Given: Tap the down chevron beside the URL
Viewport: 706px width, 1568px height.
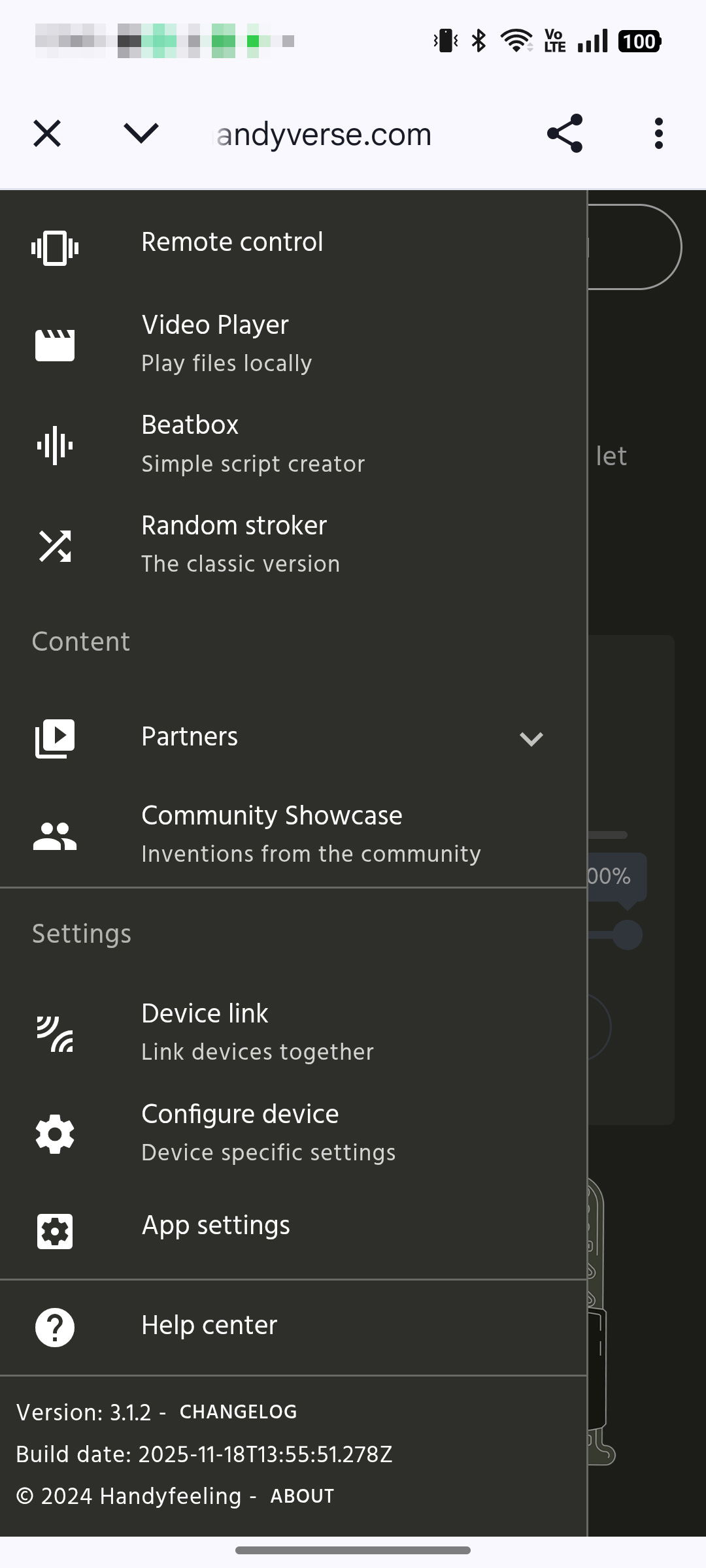Looking at the screenshot, I should point(141,134).
